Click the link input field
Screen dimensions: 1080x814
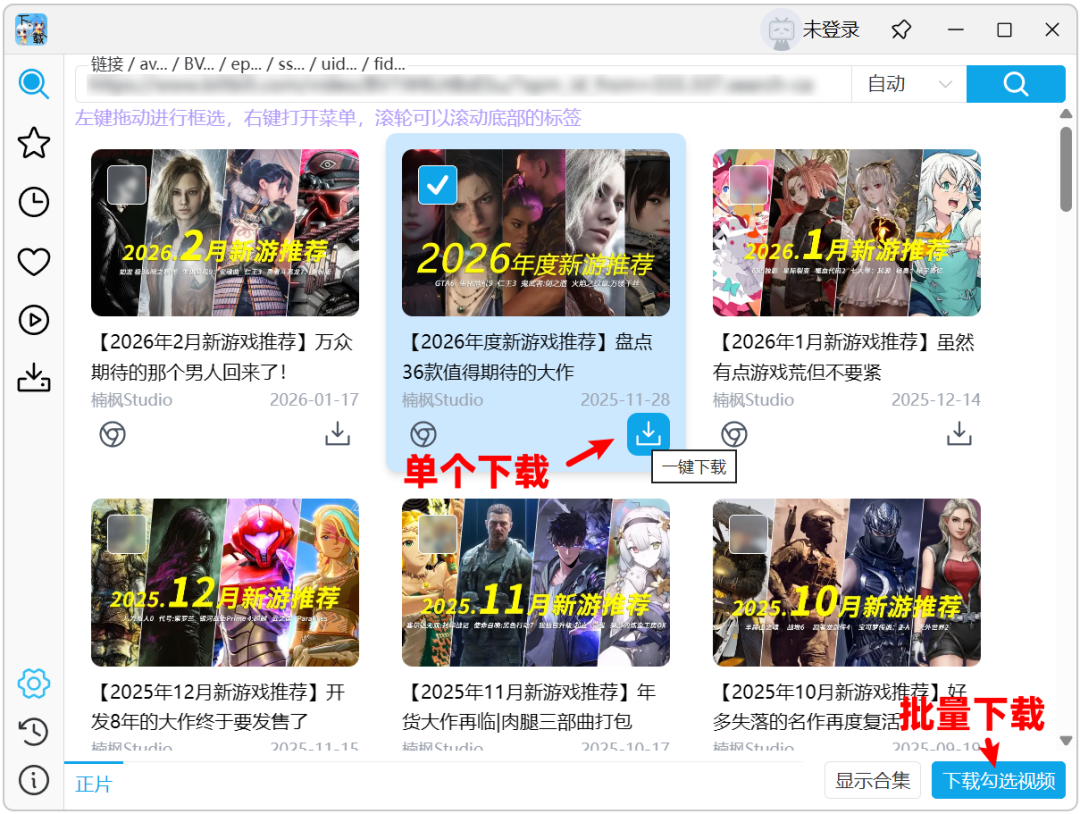pos(464,85)
